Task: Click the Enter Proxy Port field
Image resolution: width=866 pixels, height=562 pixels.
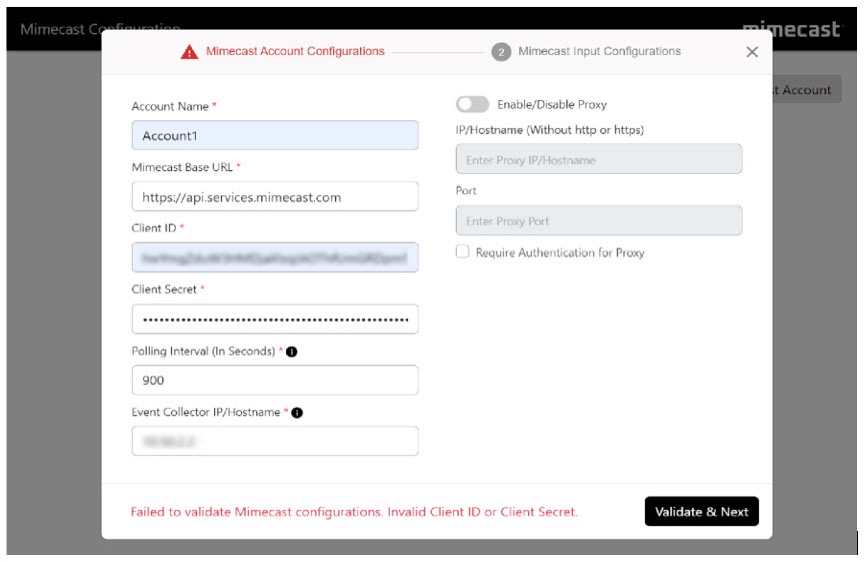Action: point(598,221)
